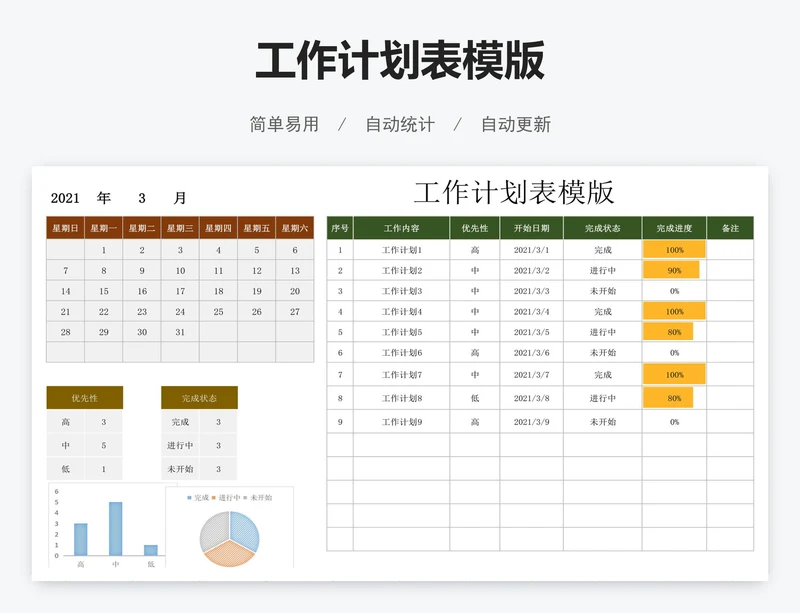
Task: Click the 自动更新 subtitle text
Action: (516, 125)
